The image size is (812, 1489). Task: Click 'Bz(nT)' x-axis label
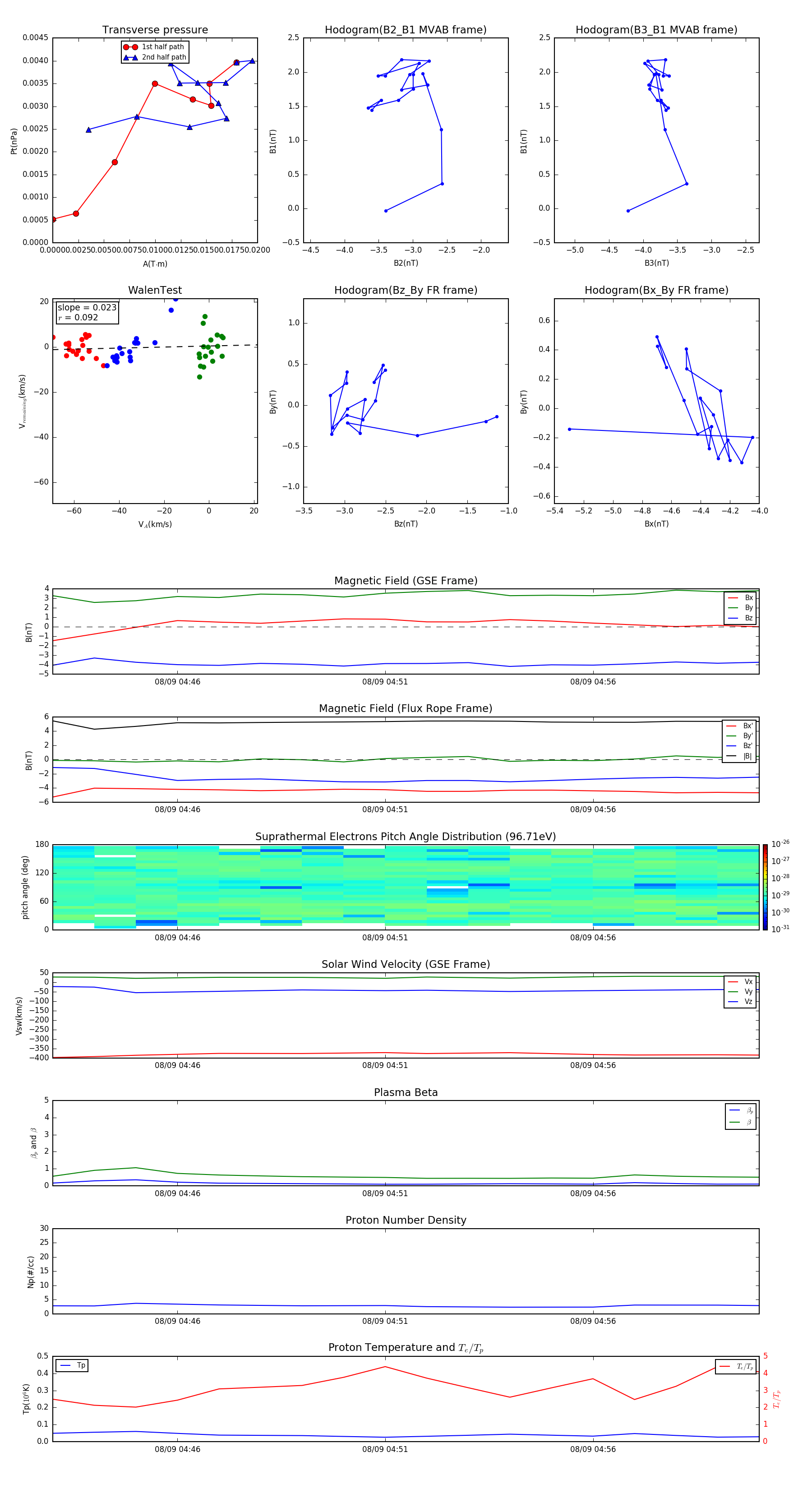(x=406, y=524)
